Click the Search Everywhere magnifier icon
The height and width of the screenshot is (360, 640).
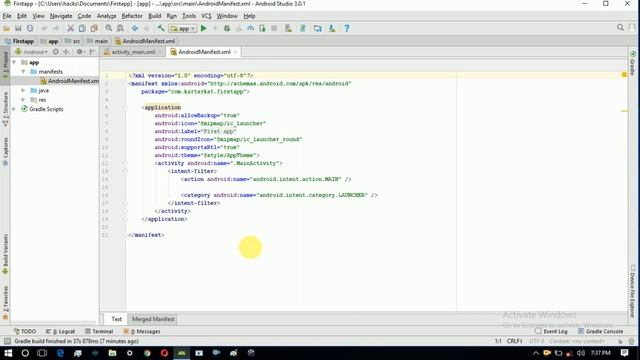[x=620, y=28]
